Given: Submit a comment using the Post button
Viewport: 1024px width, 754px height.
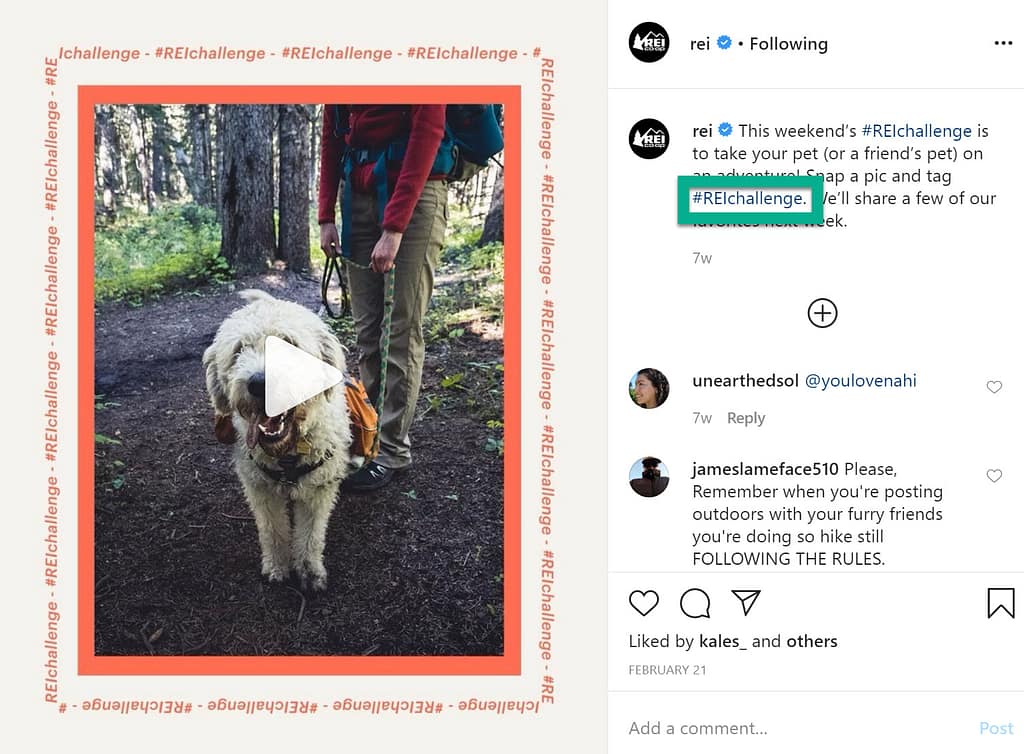Looking at the screenshot, I should coord(996,728).
